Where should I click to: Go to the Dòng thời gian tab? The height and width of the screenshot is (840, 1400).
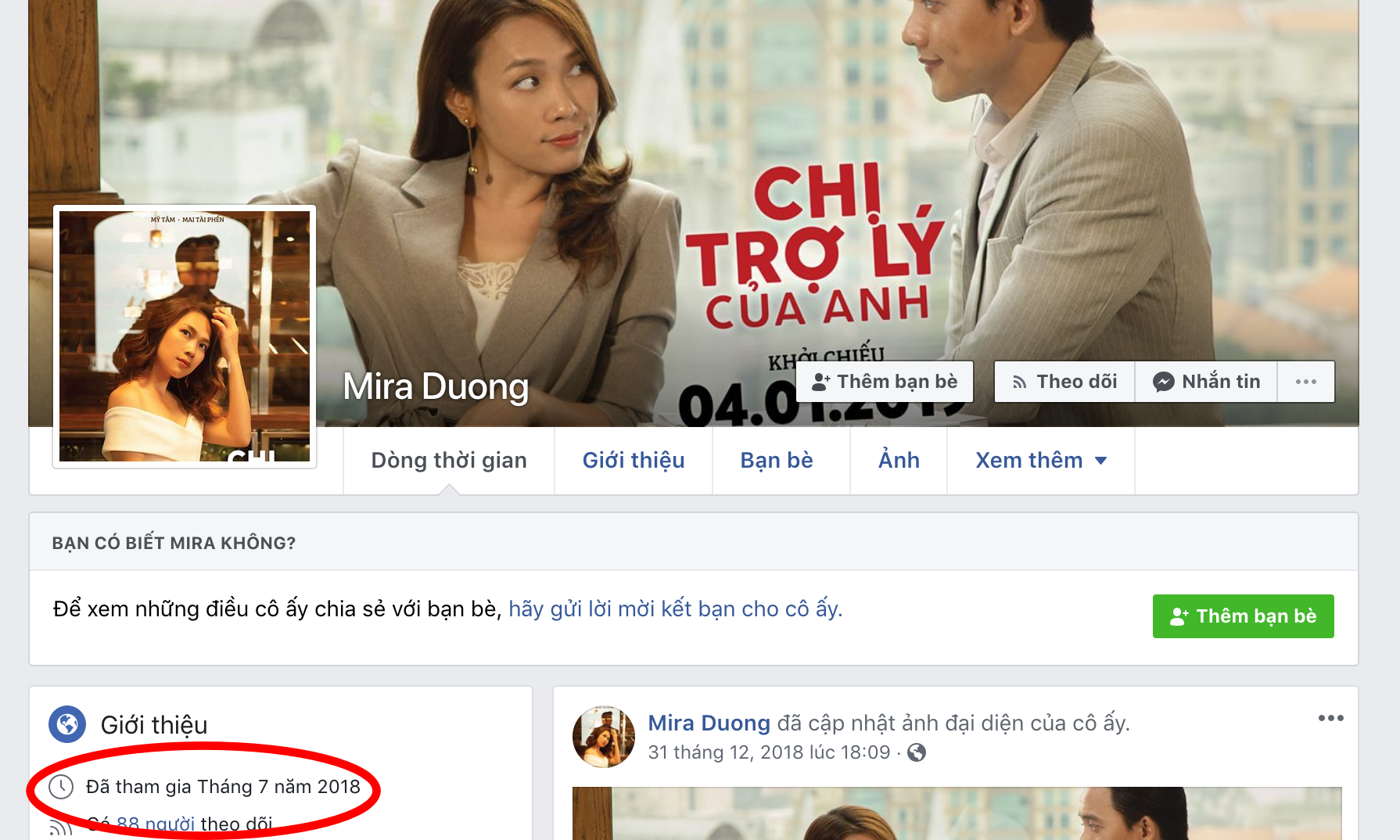click(x=449, y=461)
